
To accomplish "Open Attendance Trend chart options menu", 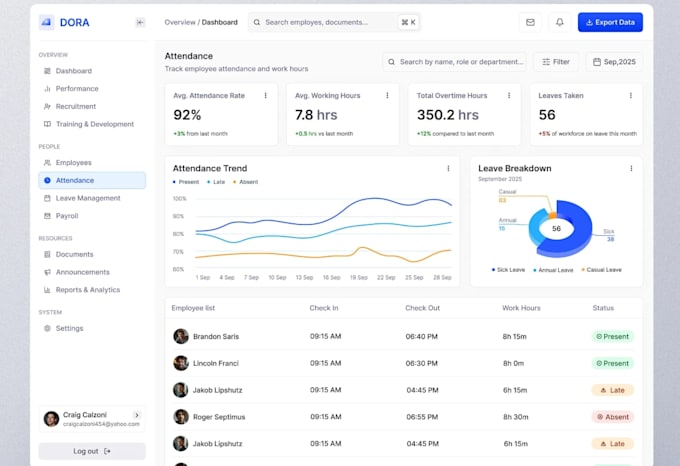I will click(448, 168).
